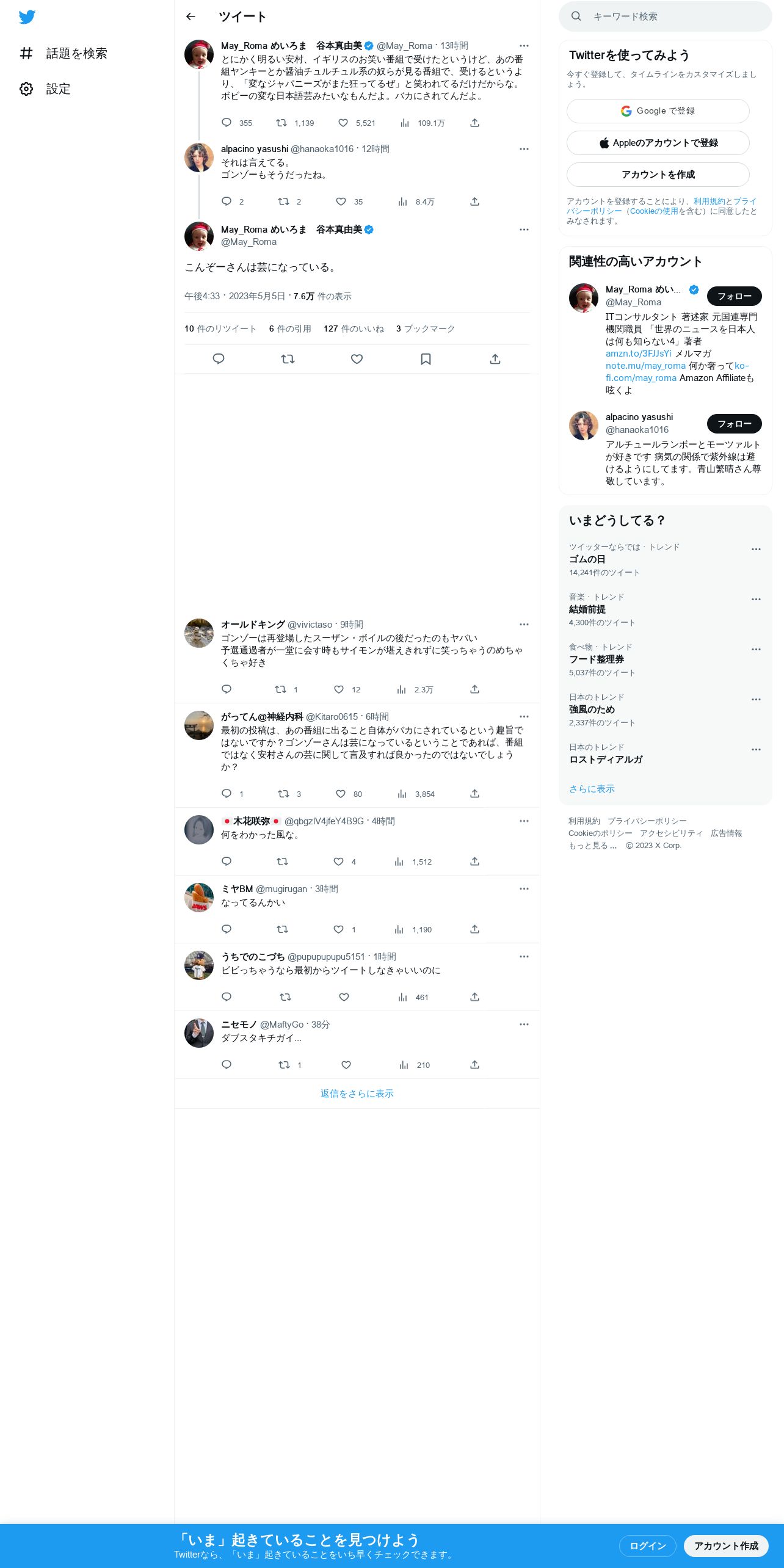The width and height of the screenshot is (784, 1568).
Task: Open more menu for ゴムの日 trend
Action: coord(756,549)
